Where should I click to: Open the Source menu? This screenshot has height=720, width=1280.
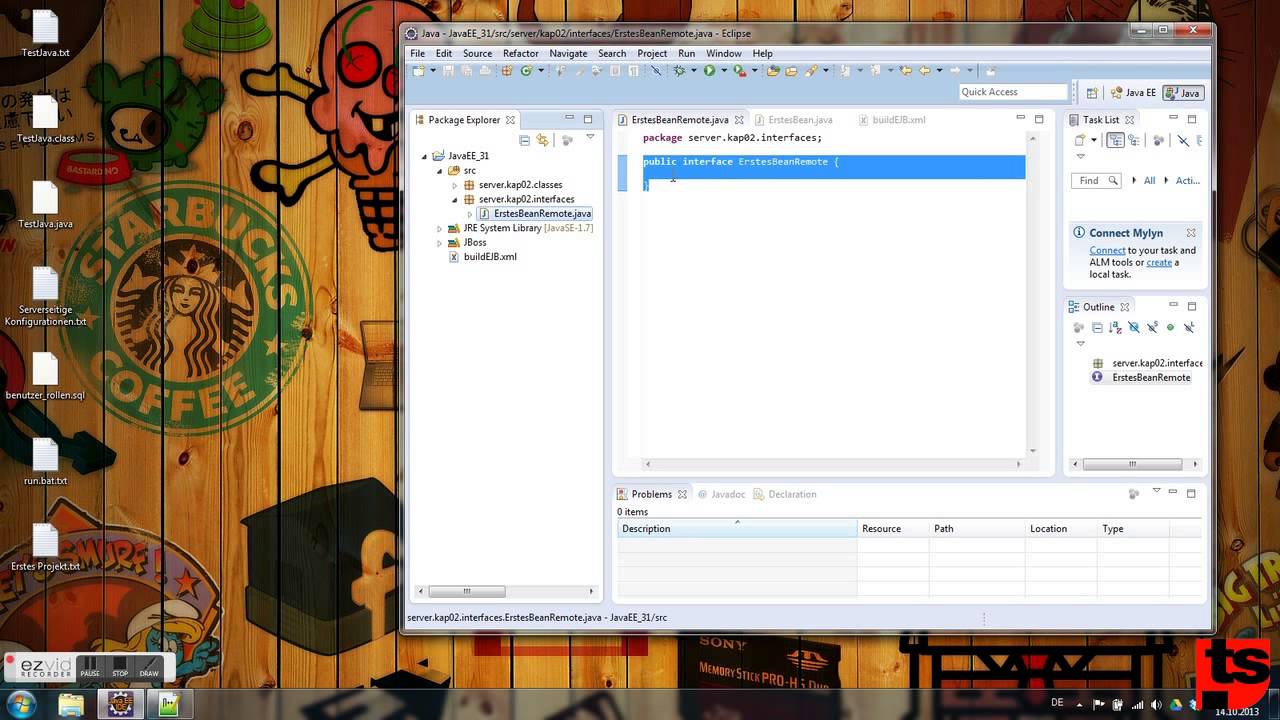[x=477, y=53]
